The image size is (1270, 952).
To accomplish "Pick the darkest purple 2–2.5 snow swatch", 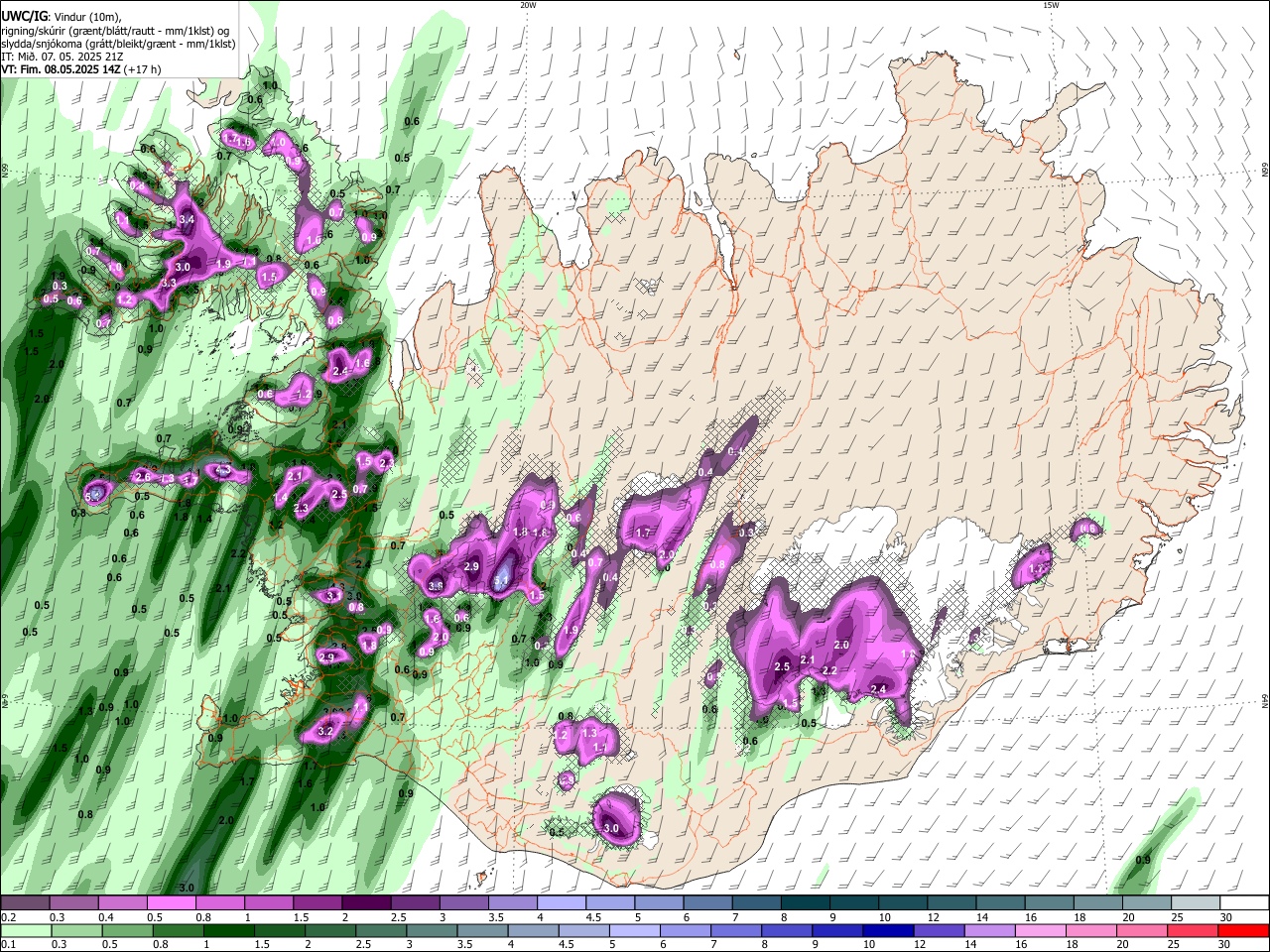I will coord(365,902).
